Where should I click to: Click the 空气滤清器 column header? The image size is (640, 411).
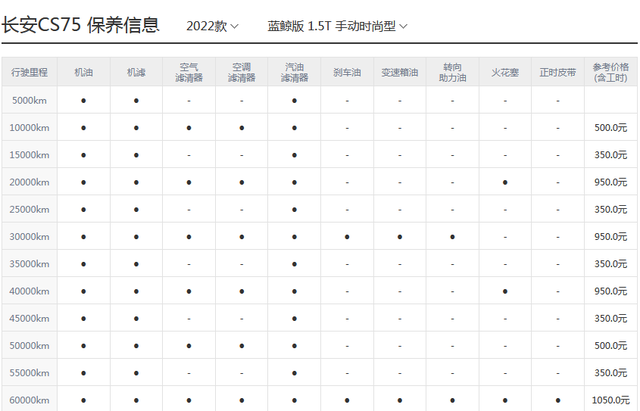[189, 72]
